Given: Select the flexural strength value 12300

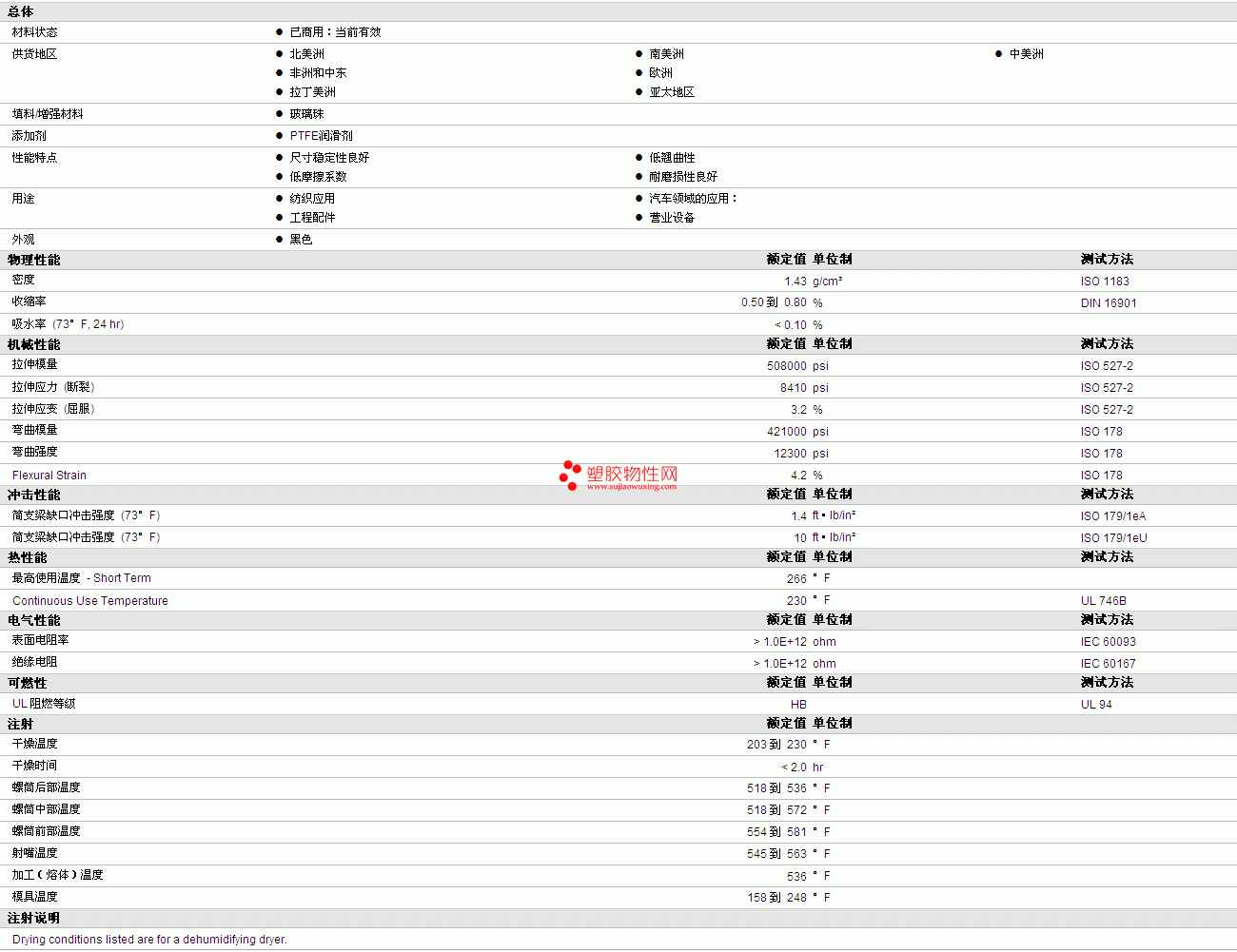Looking at the screenshot, I should point(790,454).
